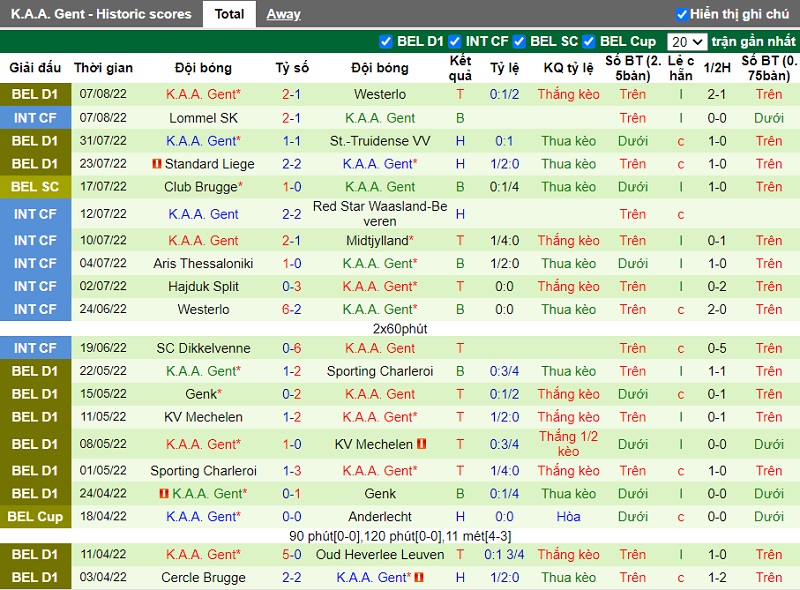Select the Total tab
This screenshot has width=800, height=590.
[x=229, y=14]
